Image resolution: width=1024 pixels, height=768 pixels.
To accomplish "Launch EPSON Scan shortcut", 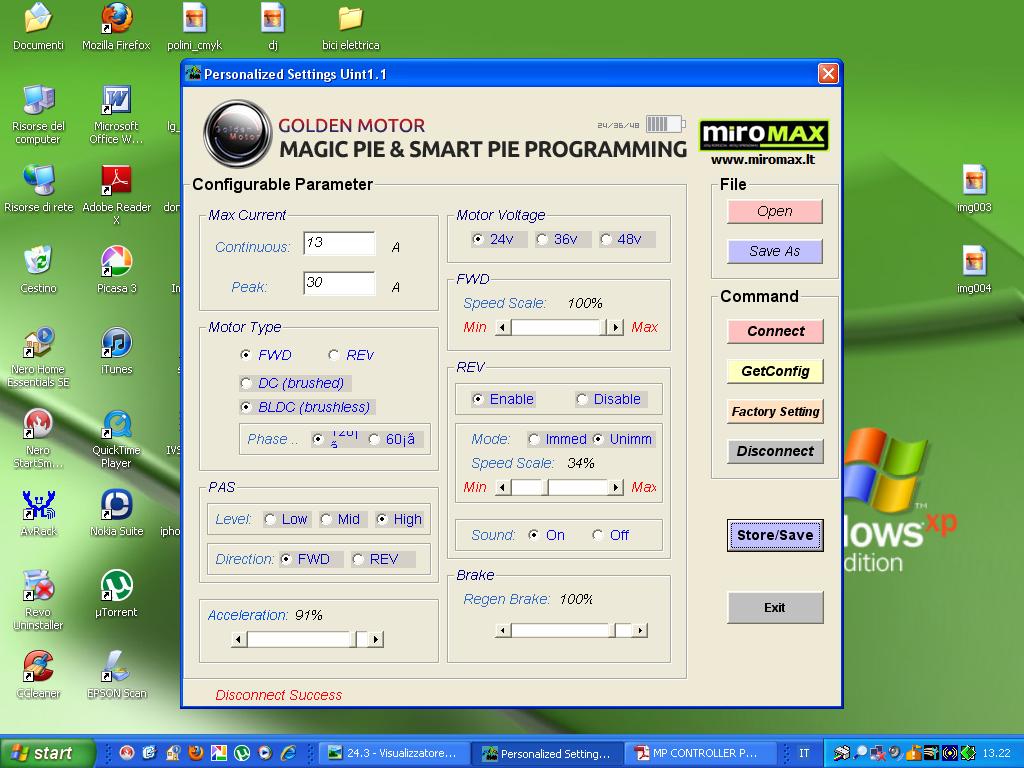I will [116, 675].
